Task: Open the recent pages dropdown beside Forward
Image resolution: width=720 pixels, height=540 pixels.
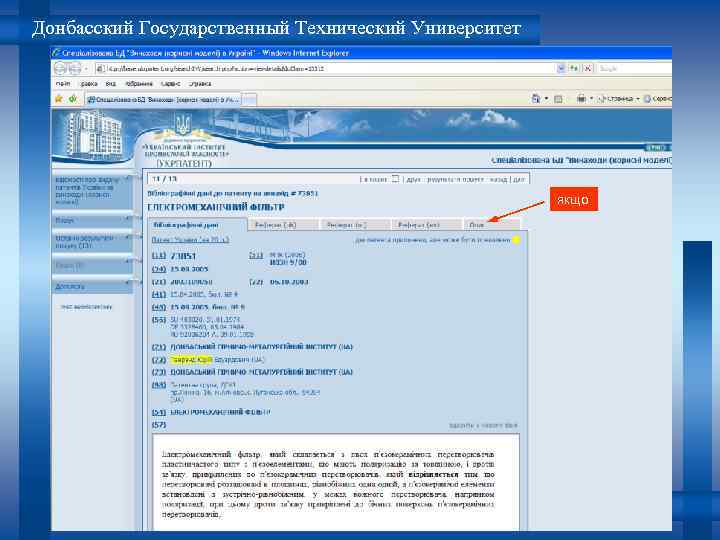Action: [x=86, y=69]
